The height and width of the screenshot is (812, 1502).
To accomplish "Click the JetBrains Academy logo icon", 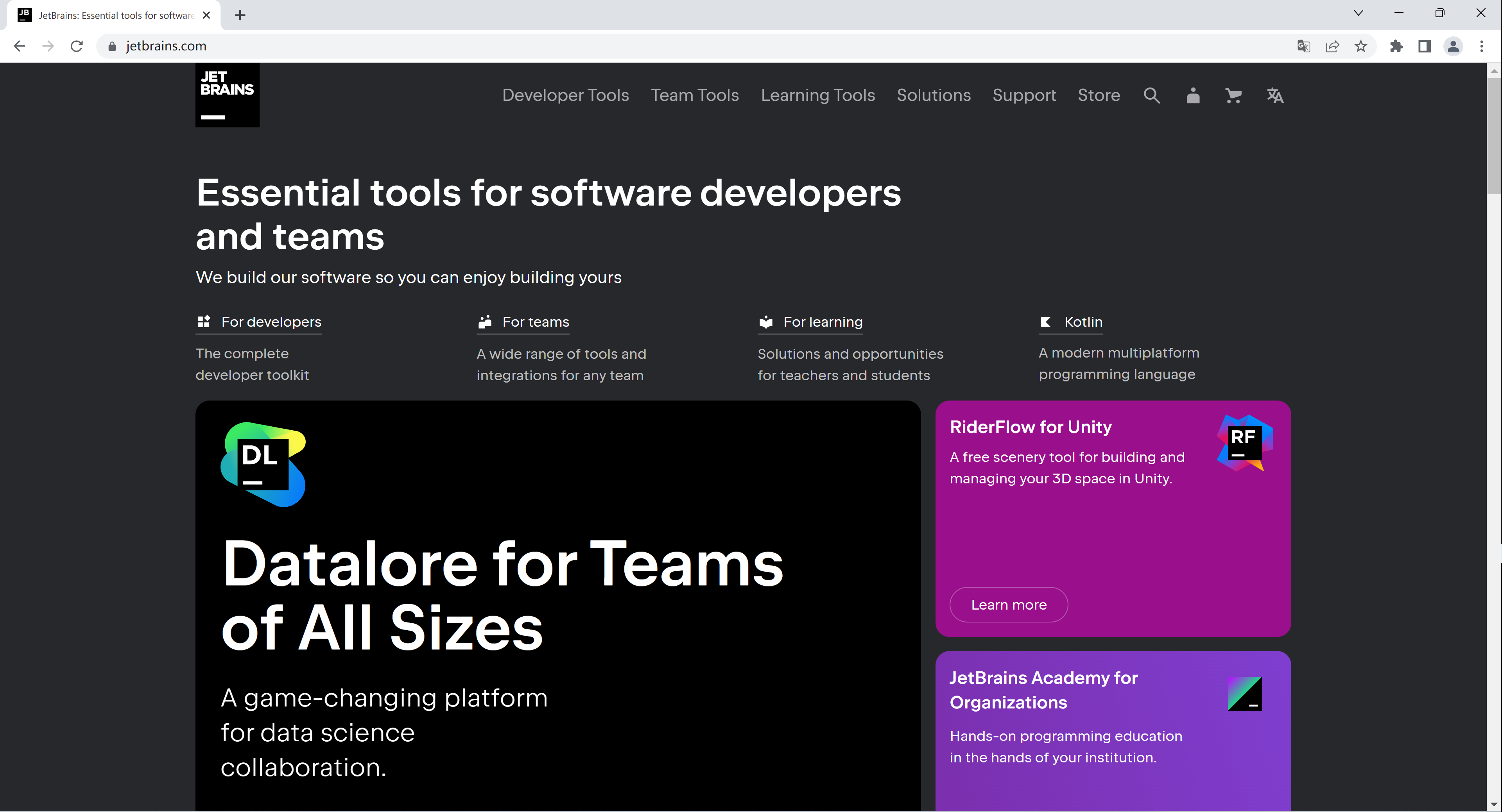I will click(1245, 694).
